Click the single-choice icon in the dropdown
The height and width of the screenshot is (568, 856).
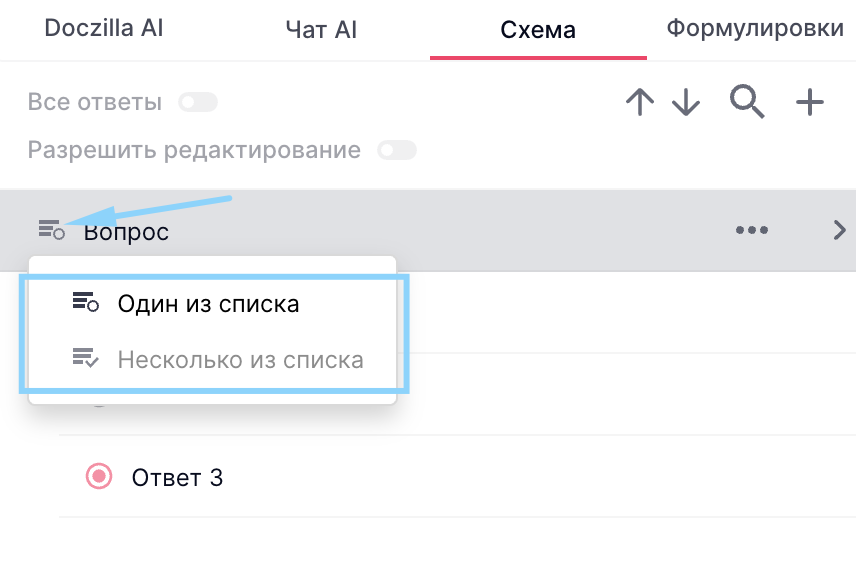pyautogui.click(x=86, y=303)
